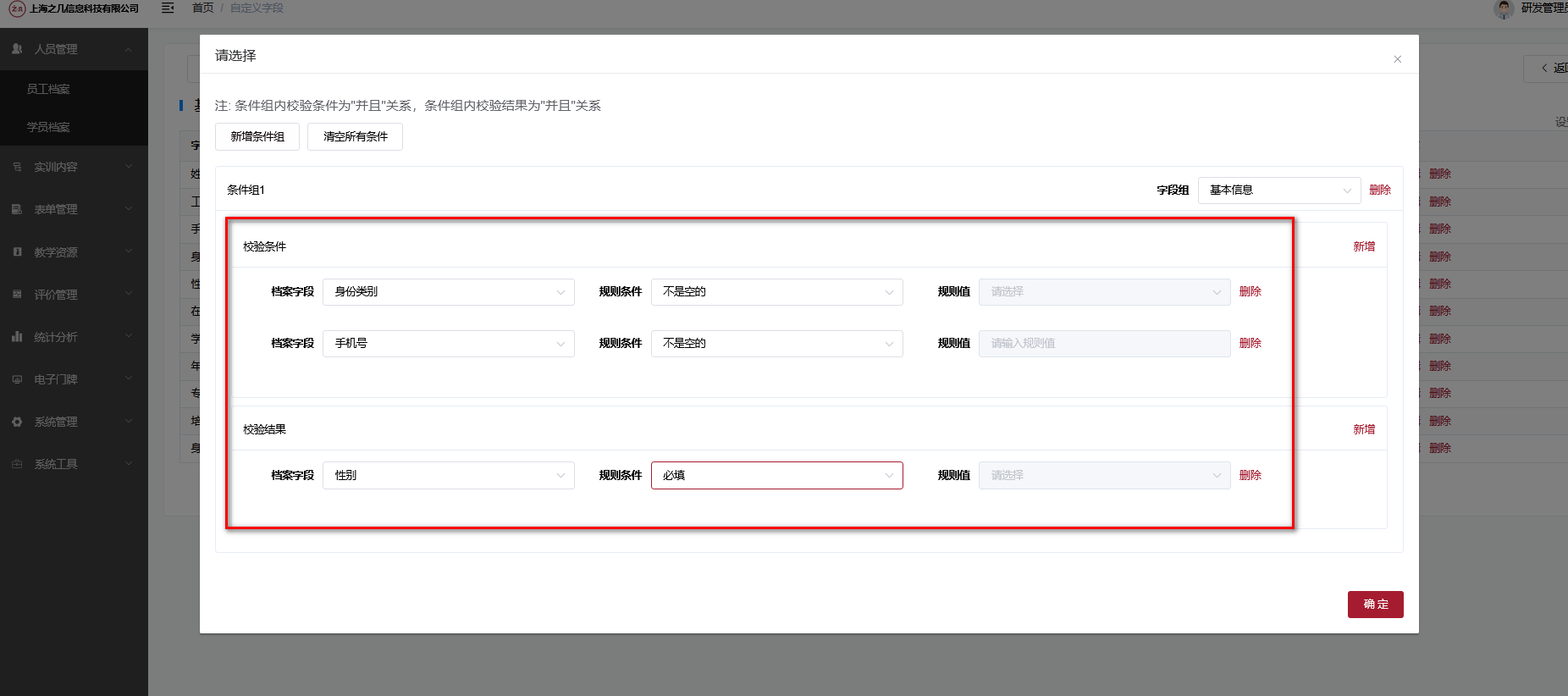Click the 系统管理 gear icon
1568x696 pixels.
point(17,422)
